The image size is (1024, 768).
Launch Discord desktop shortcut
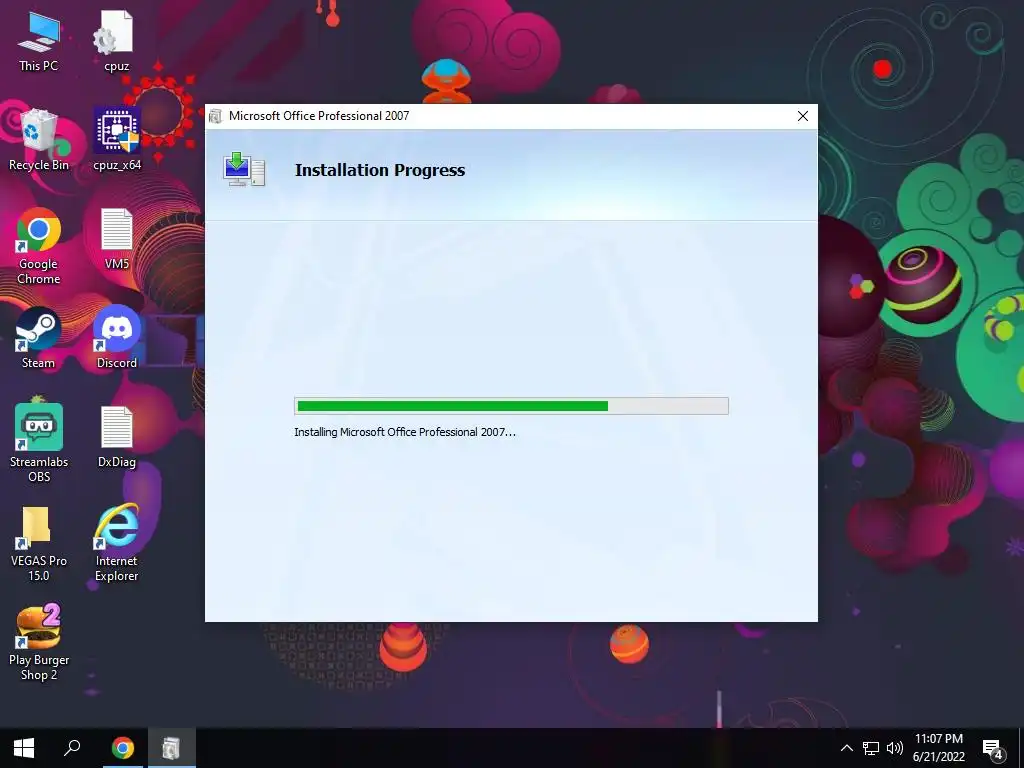(117, 338)
